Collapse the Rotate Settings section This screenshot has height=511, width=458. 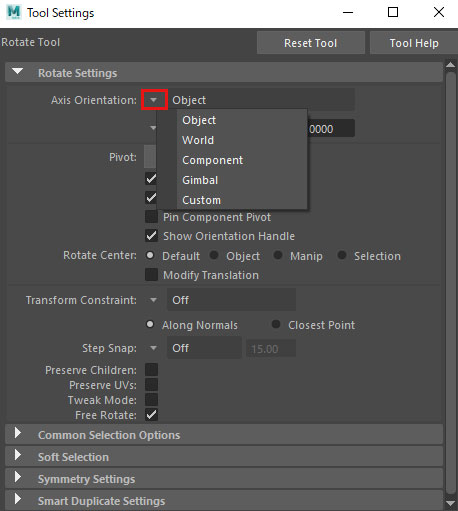pyautogui.click(x=18, y=72)
